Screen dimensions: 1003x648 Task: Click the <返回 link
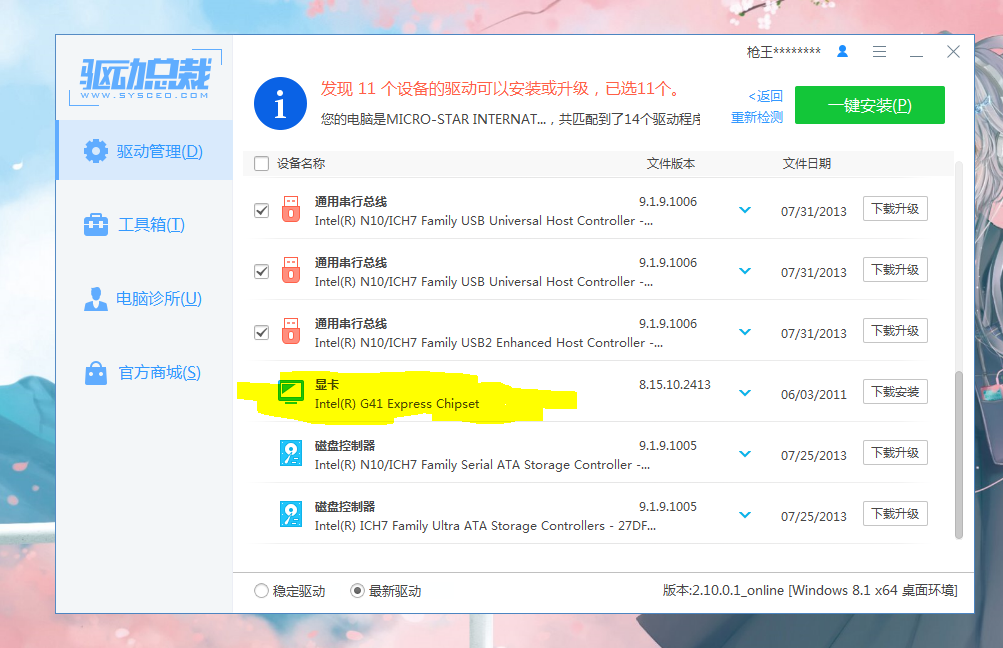(x=765, y=96)
